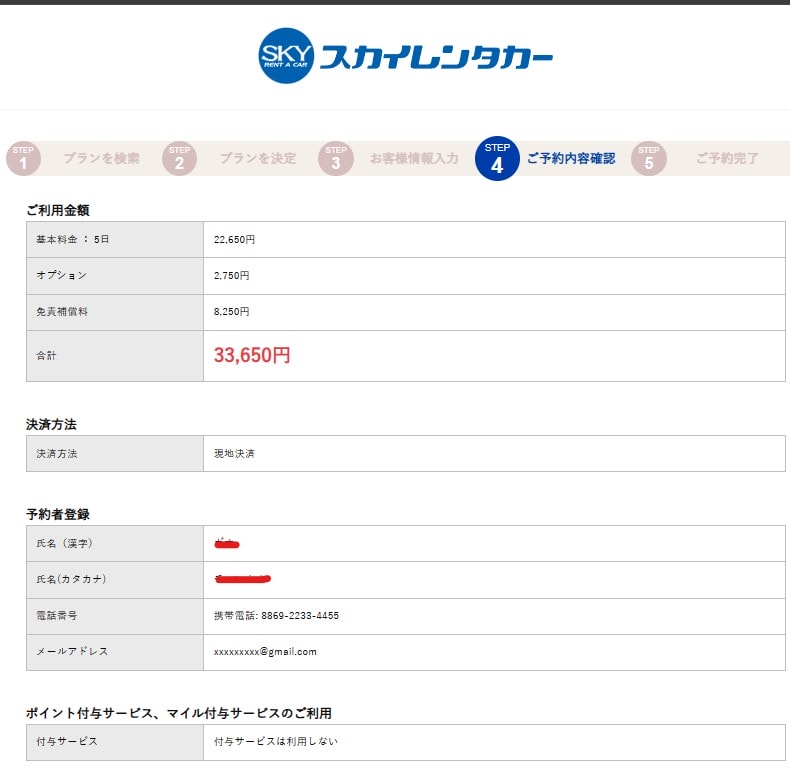
Task: Click the STEP 2 circle icon
Action: click(179, 158)
